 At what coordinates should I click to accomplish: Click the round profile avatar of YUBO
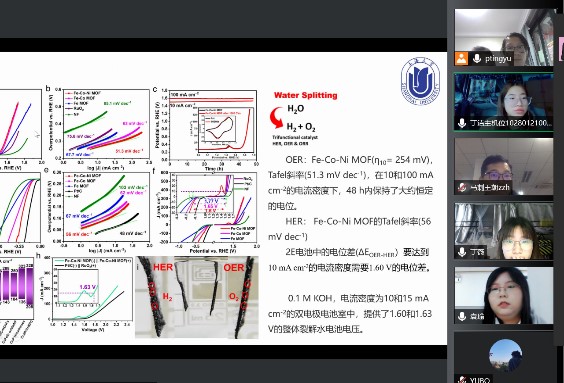(x=505, y=355)
